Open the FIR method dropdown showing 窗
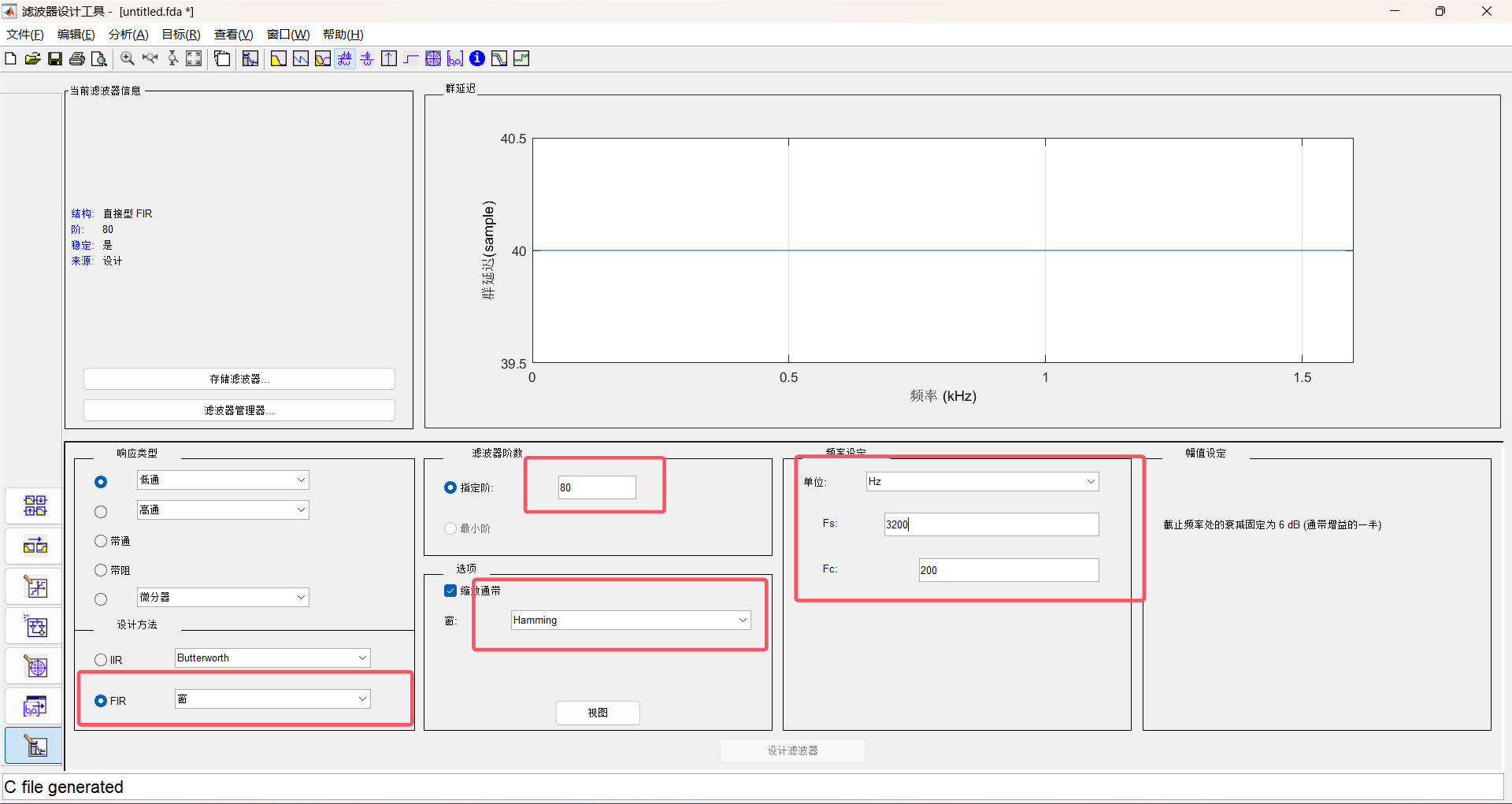 [x=272, y=698]
